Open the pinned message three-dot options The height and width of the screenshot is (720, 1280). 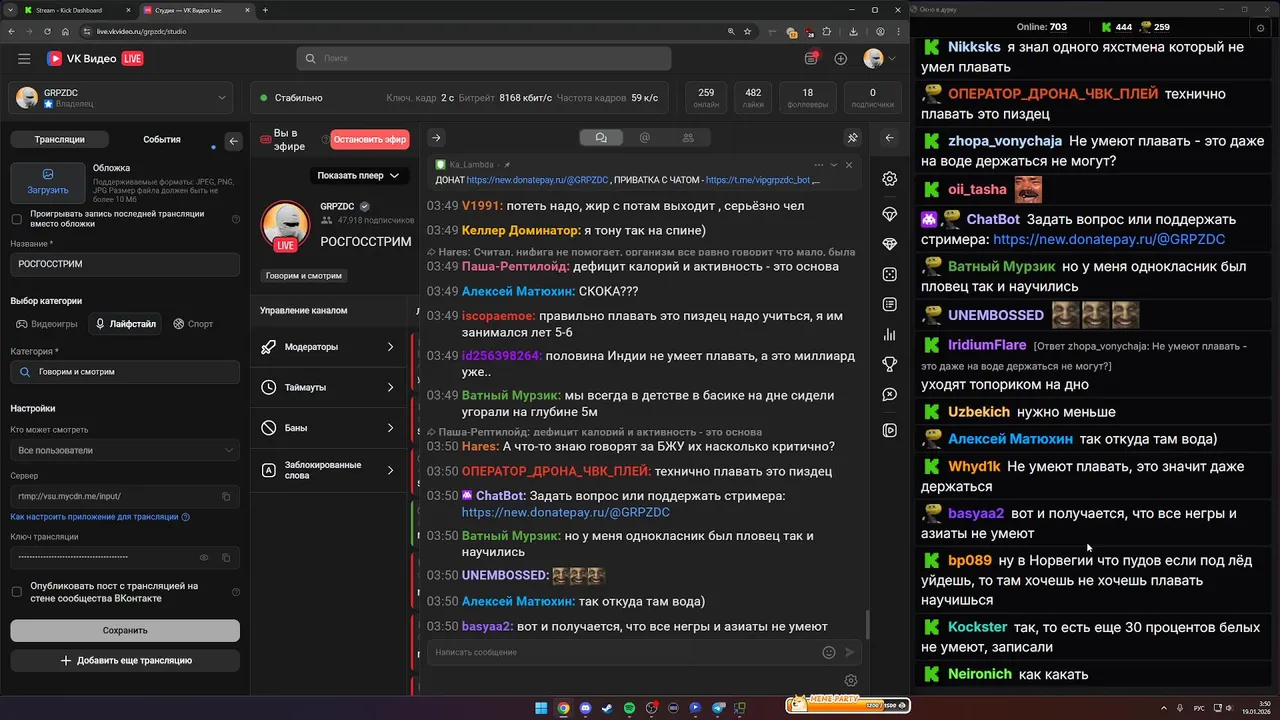pyautogui.click(x=819, y=165)
